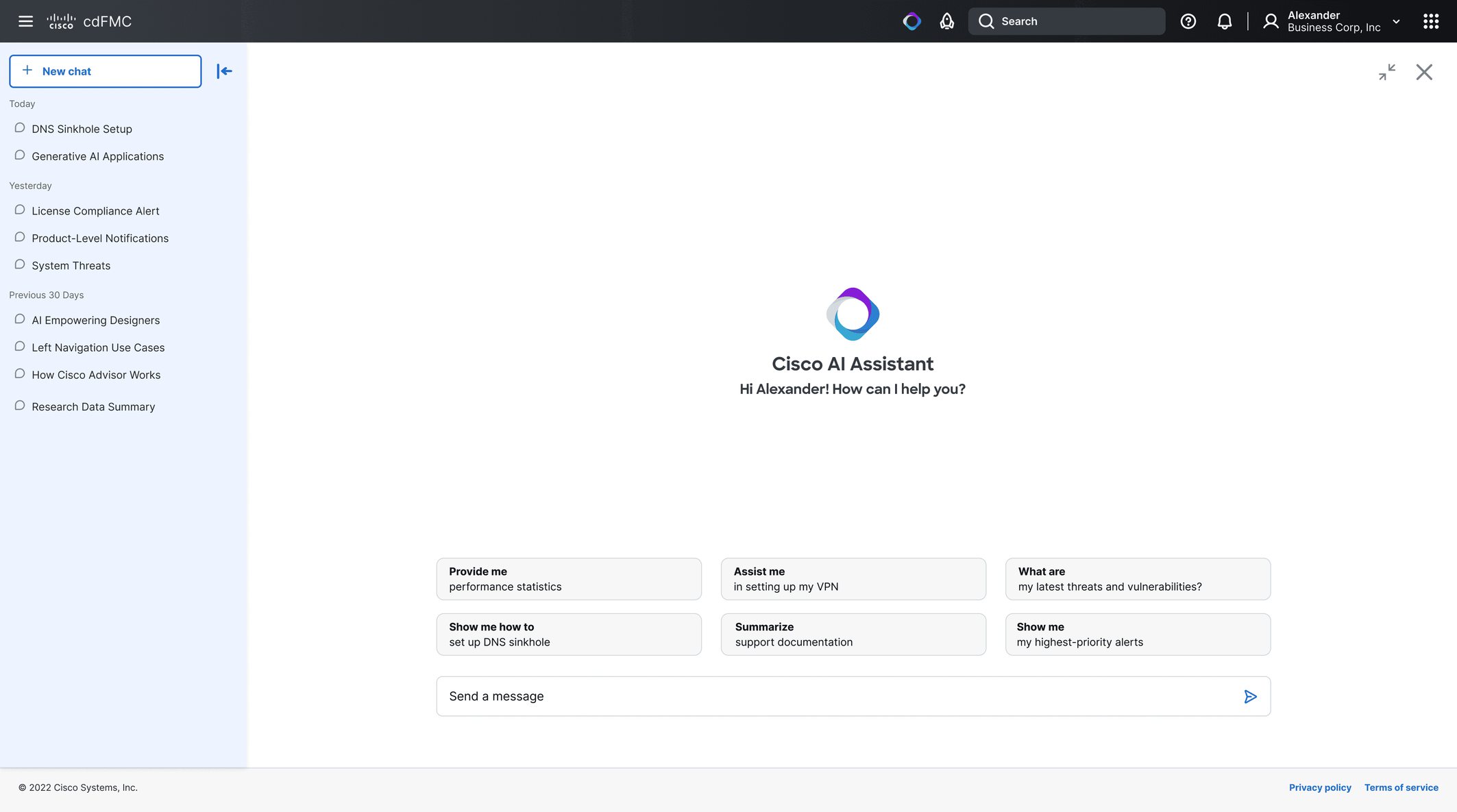1457x812 pixels.
Task: Open the AI Assistant icon in header
Action: click(x=911, y=21)
